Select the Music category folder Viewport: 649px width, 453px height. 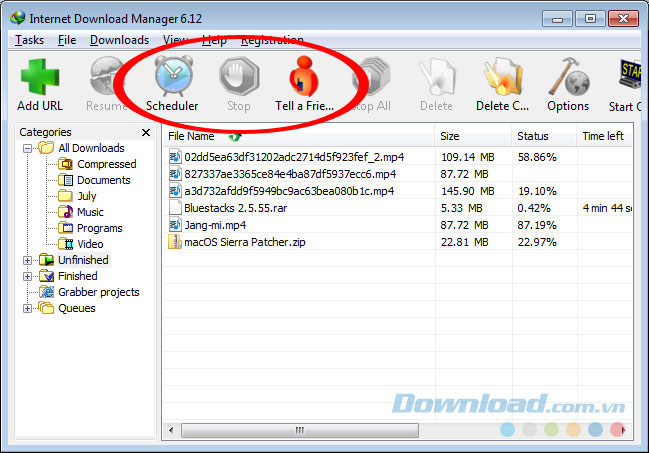(90, 212)
